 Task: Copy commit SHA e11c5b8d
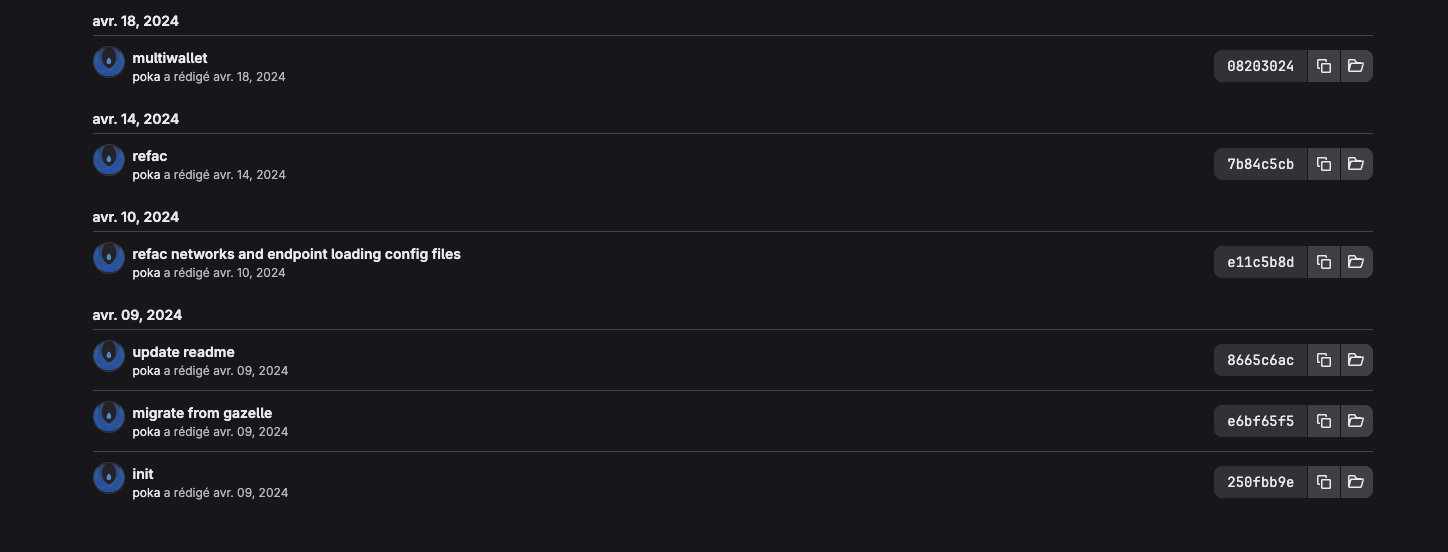tap(1323, 262)
